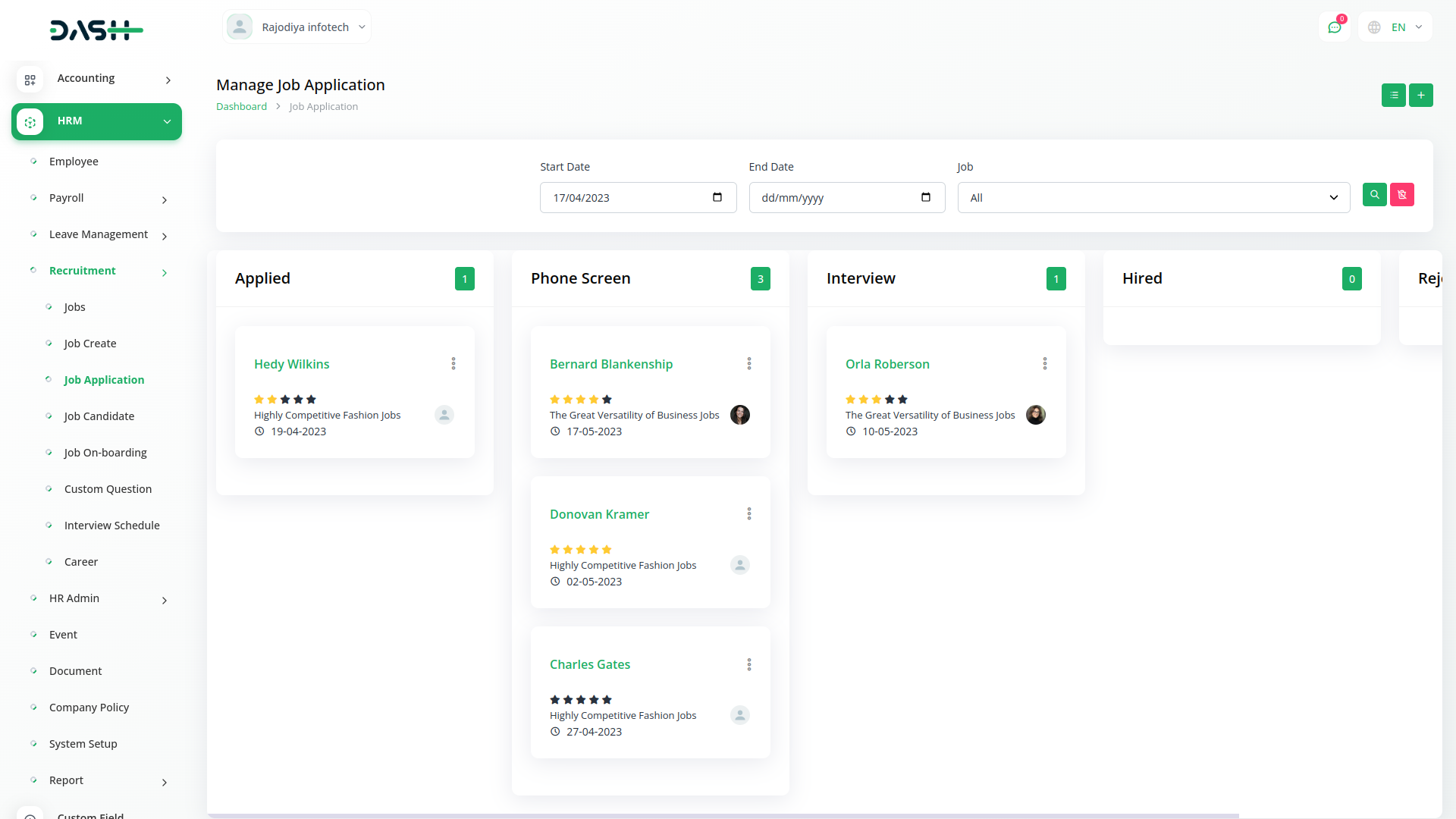Click the Dashboard breadcrumb link
The height and width of the screenshot is (819, 1456).
(241, 107)
